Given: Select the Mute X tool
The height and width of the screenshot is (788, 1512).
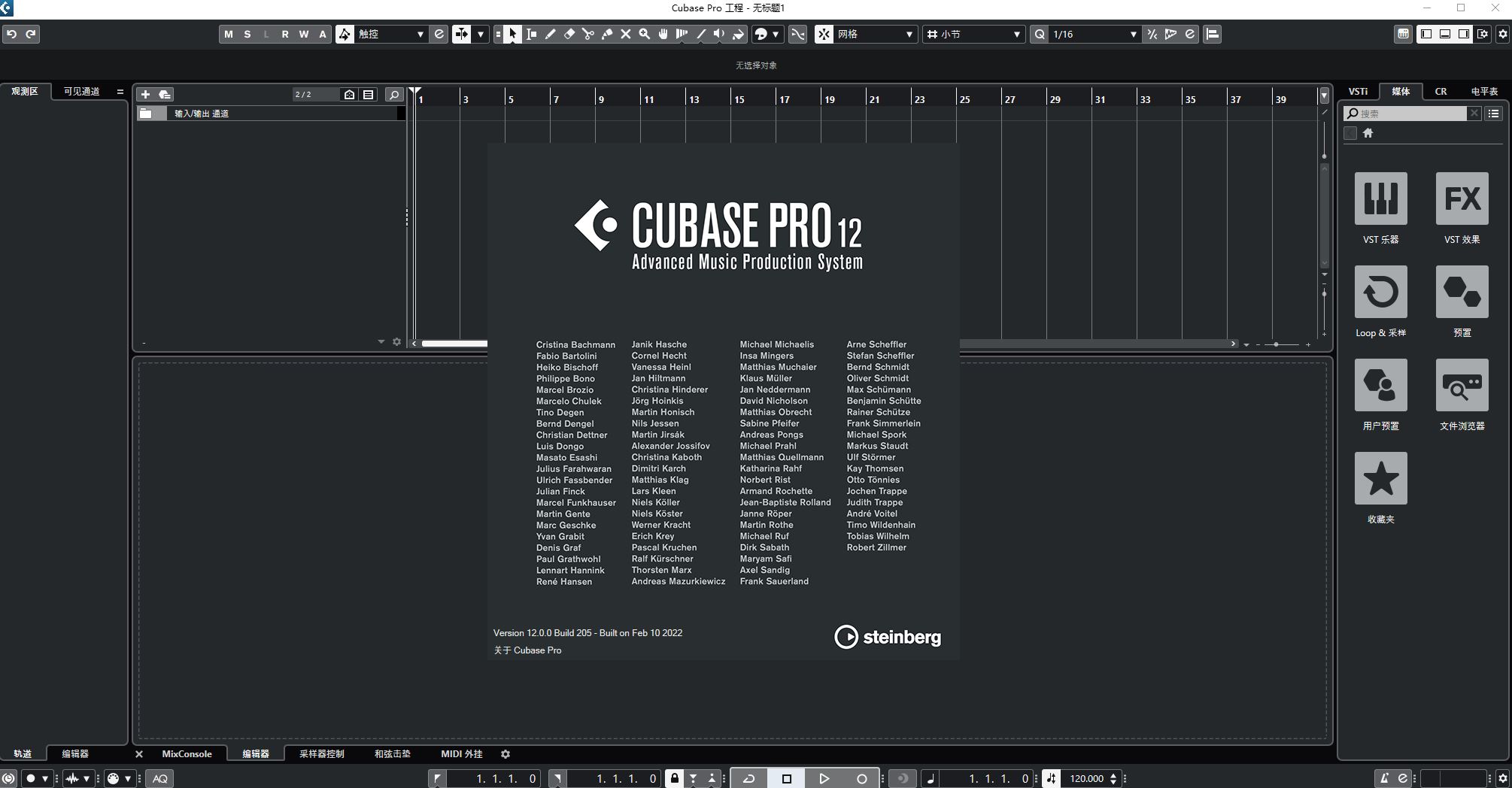Looking at the screenshot, I should pyautogui.click(x=625, y=34).
